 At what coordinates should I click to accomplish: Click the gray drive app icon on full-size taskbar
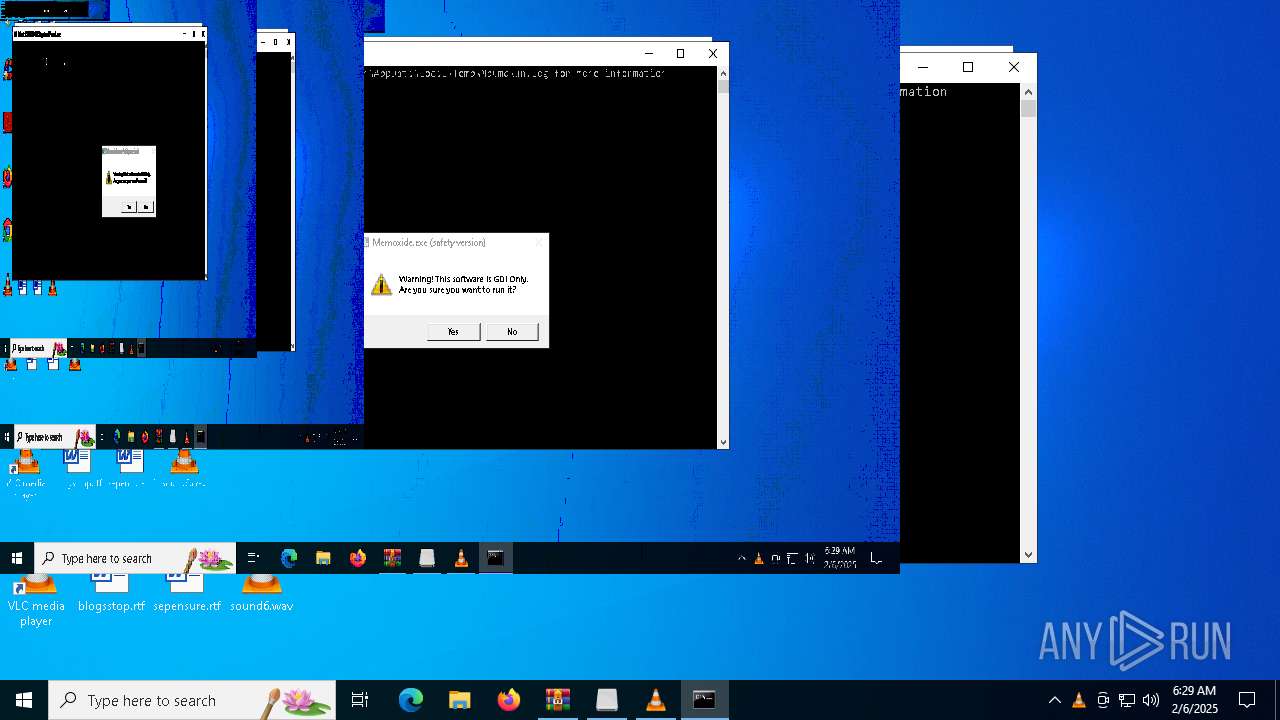607,700
